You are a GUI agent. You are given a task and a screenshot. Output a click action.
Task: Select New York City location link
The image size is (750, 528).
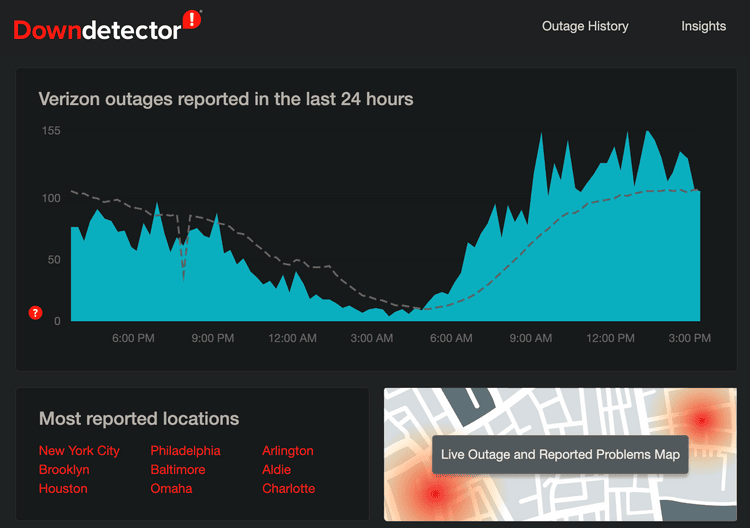79,451
